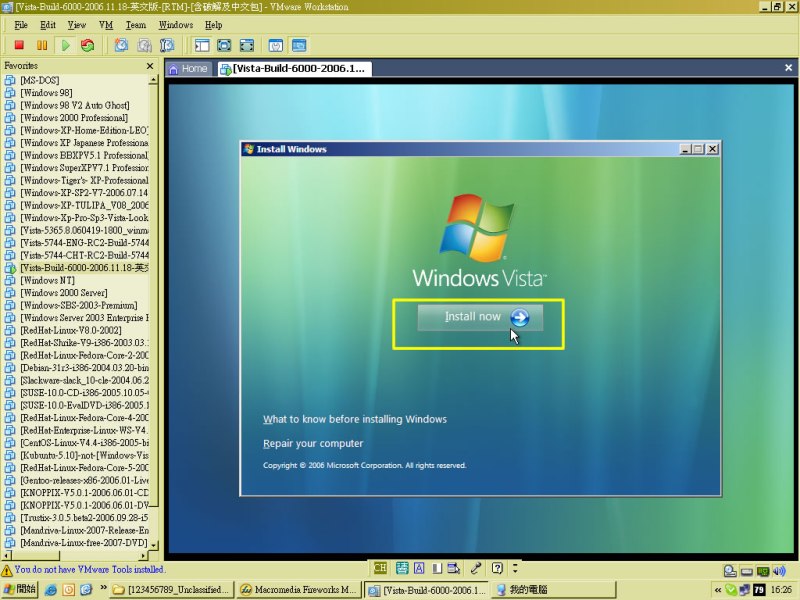Open the Snapshot Manager toolbar icon
Image resolution: width=800 pixels, height=600 pixels.
167,45
